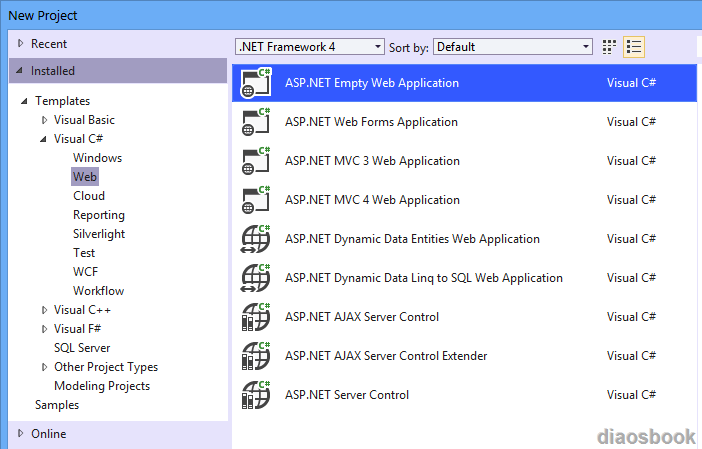Screen dimensions: 702x449
Task: Click the AJAX Server Control Extender icon
Action: point(256,355)
